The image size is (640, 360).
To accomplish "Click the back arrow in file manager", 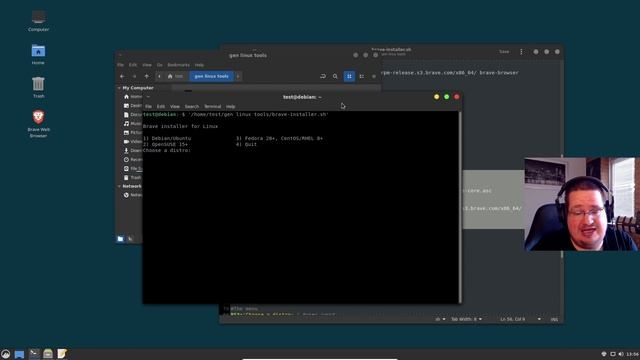I will point(122,76).
